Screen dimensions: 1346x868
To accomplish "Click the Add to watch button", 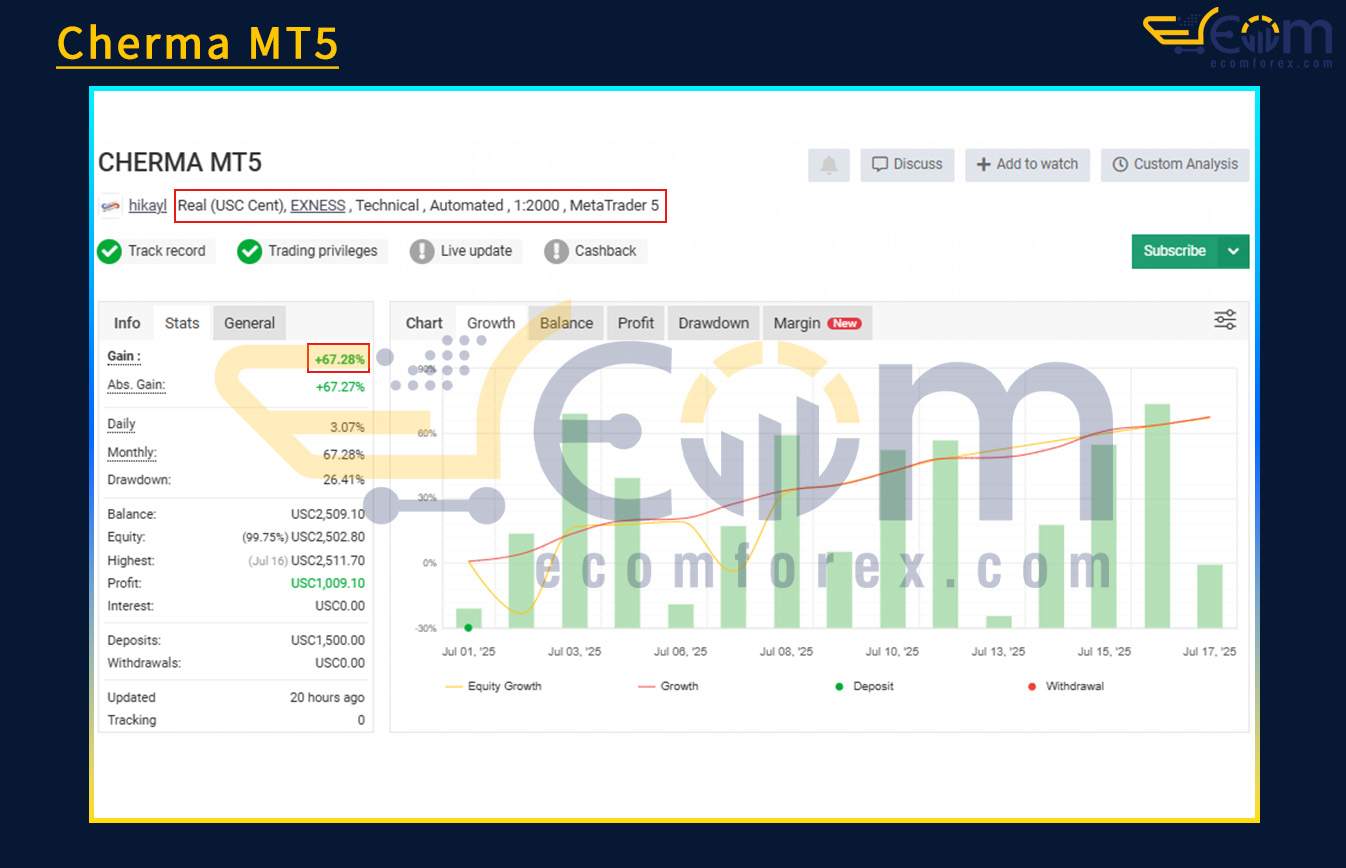I will 1027,164.
